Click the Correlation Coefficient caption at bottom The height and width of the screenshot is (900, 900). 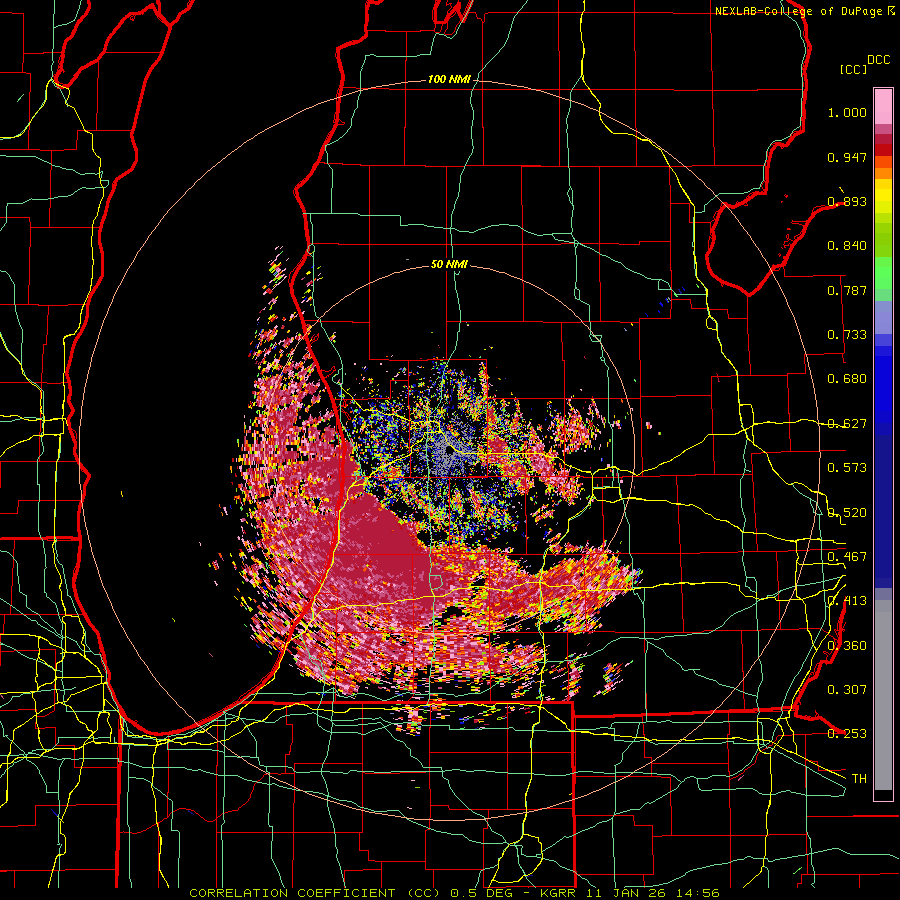(x=455, y=893)
